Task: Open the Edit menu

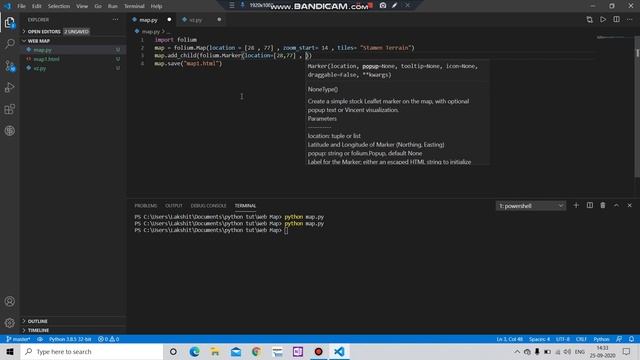Action: click(x=37, y=6)
